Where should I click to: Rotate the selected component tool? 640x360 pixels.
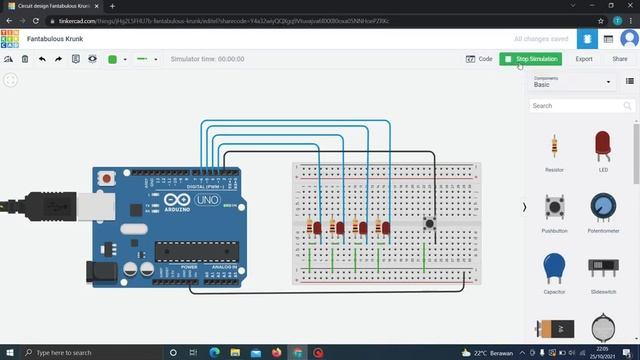click(x=8, y=59)
